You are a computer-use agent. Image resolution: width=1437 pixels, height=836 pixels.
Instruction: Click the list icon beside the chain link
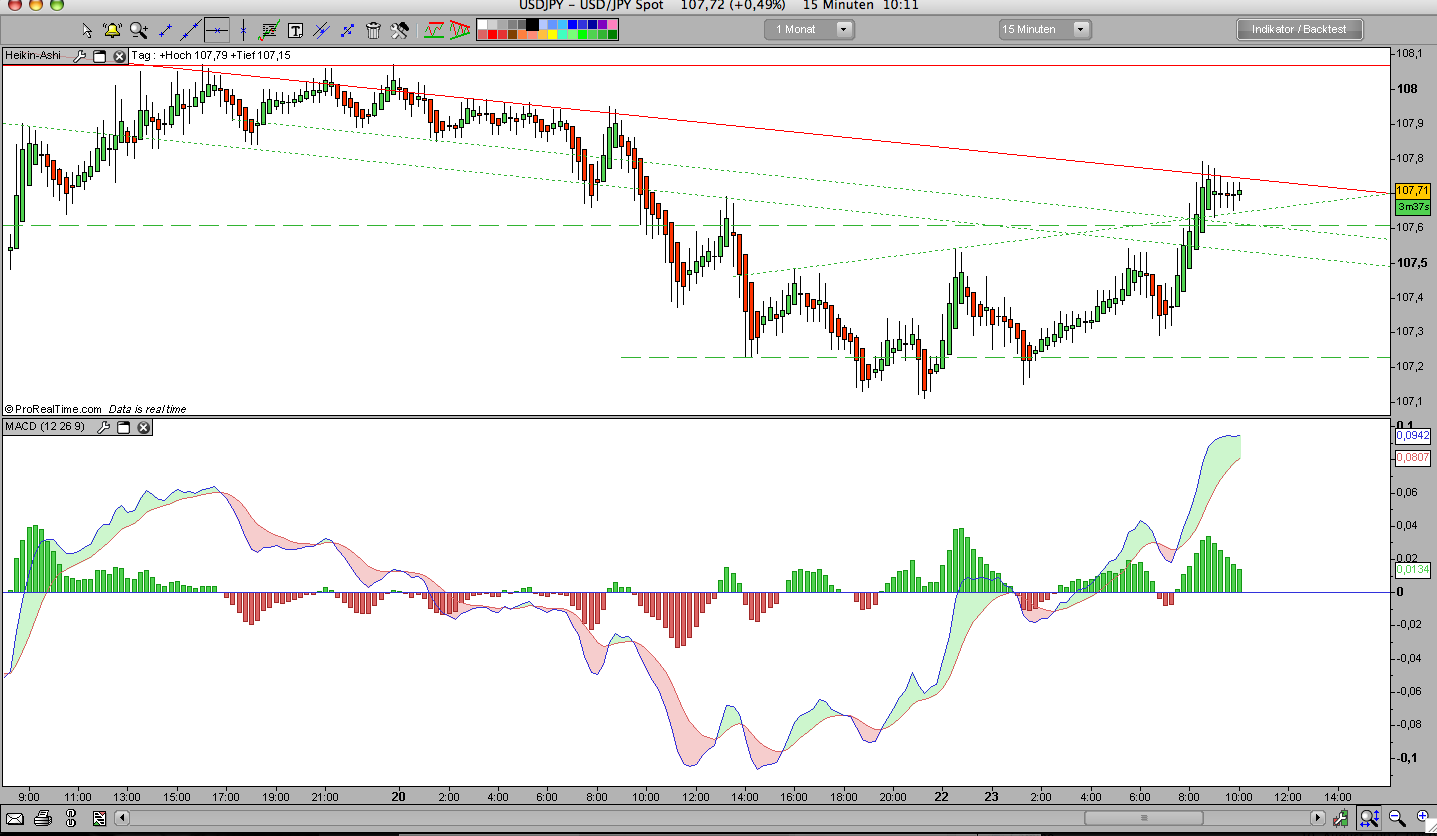[99, 819]
